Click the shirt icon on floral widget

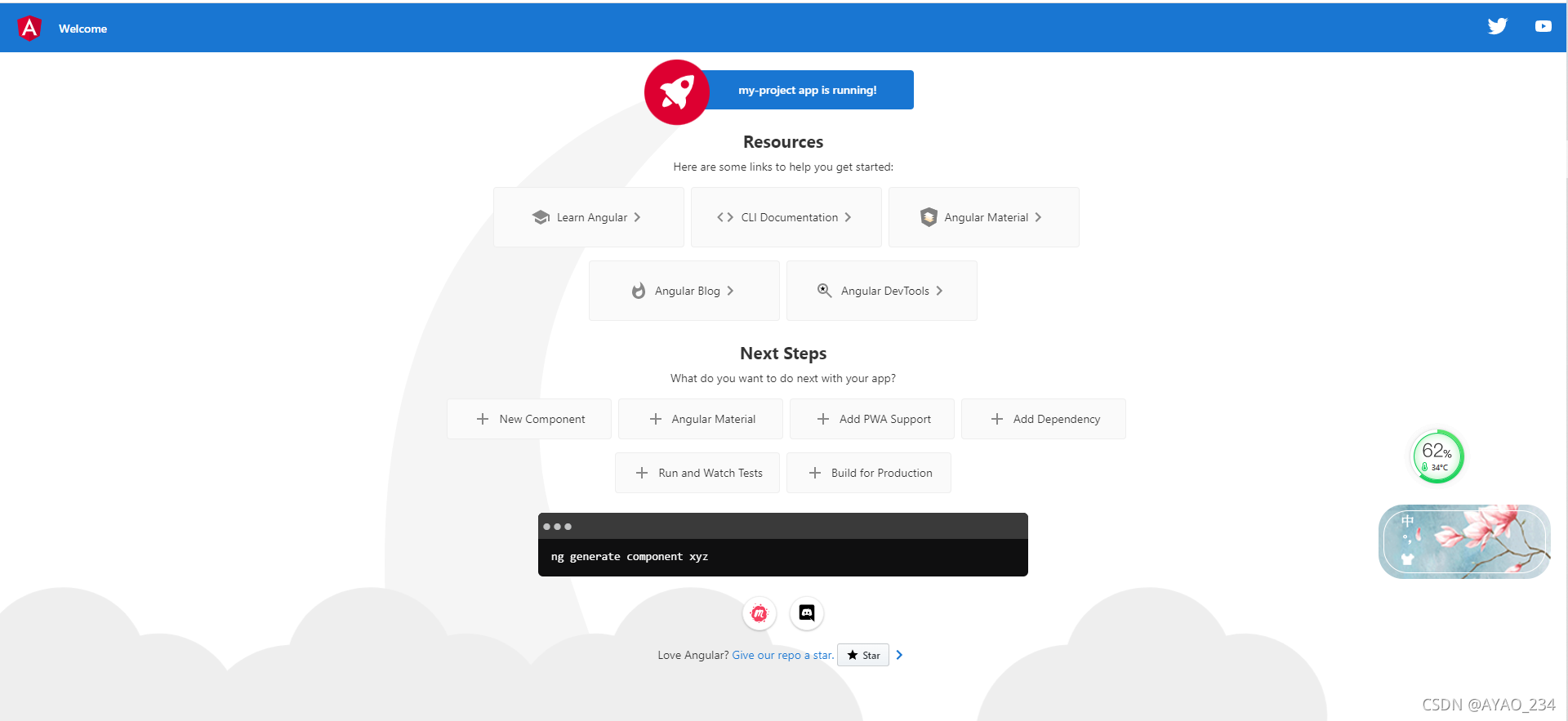point(1407,559)
